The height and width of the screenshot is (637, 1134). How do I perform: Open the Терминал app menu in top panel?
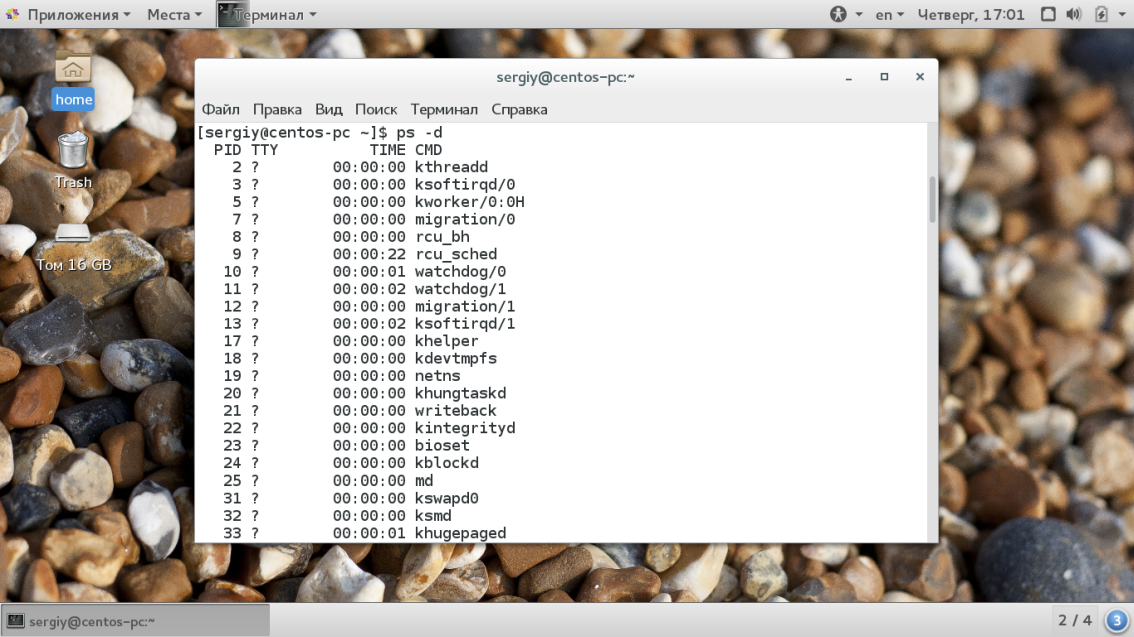[267, 14]
